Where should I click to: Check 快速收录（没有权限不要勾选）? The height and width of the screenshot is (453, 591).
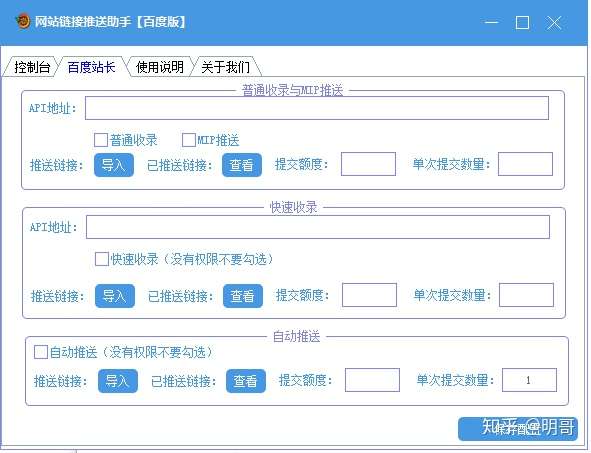pyautogui.click(x=102, y=259)
